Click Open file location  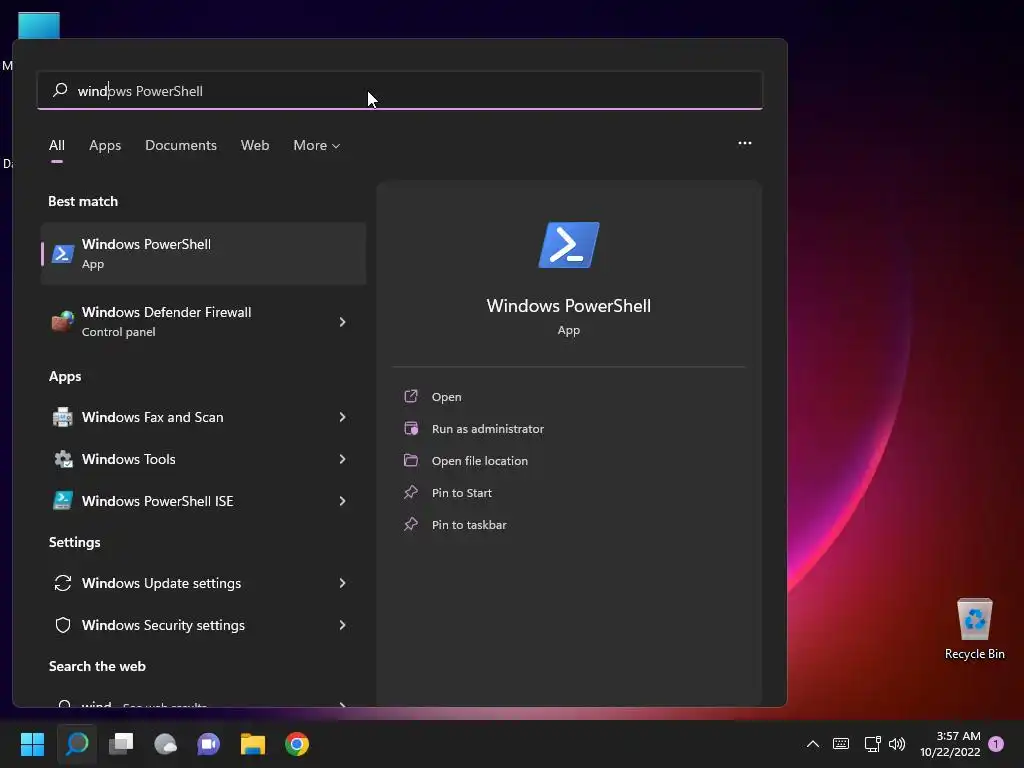(x=480, y=460)
